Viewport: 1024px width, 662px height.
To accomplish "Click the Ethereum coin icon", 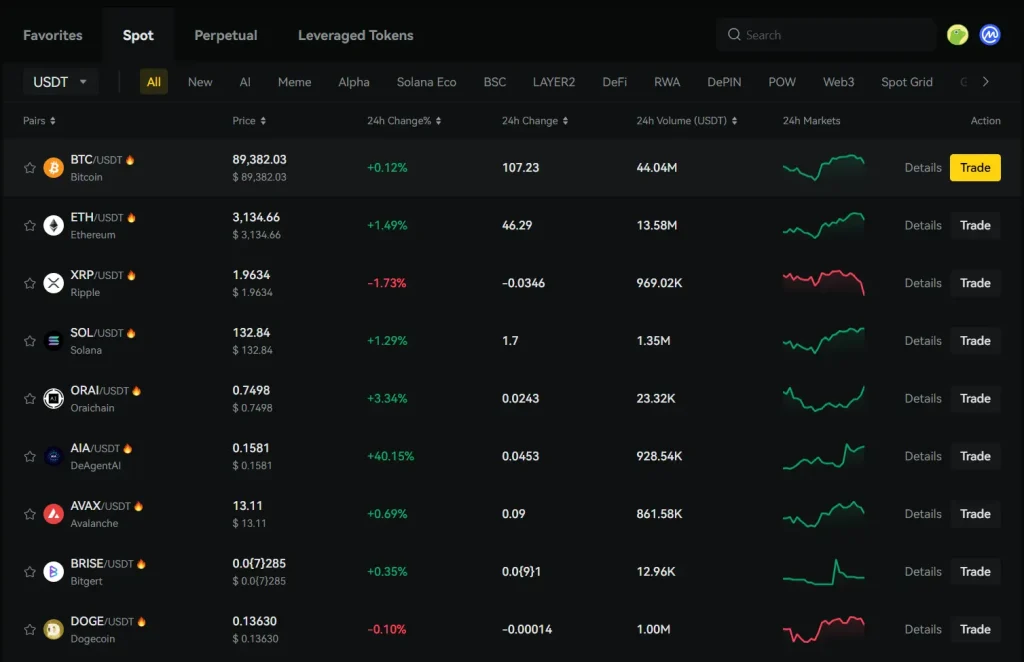I will pos(53,225).
